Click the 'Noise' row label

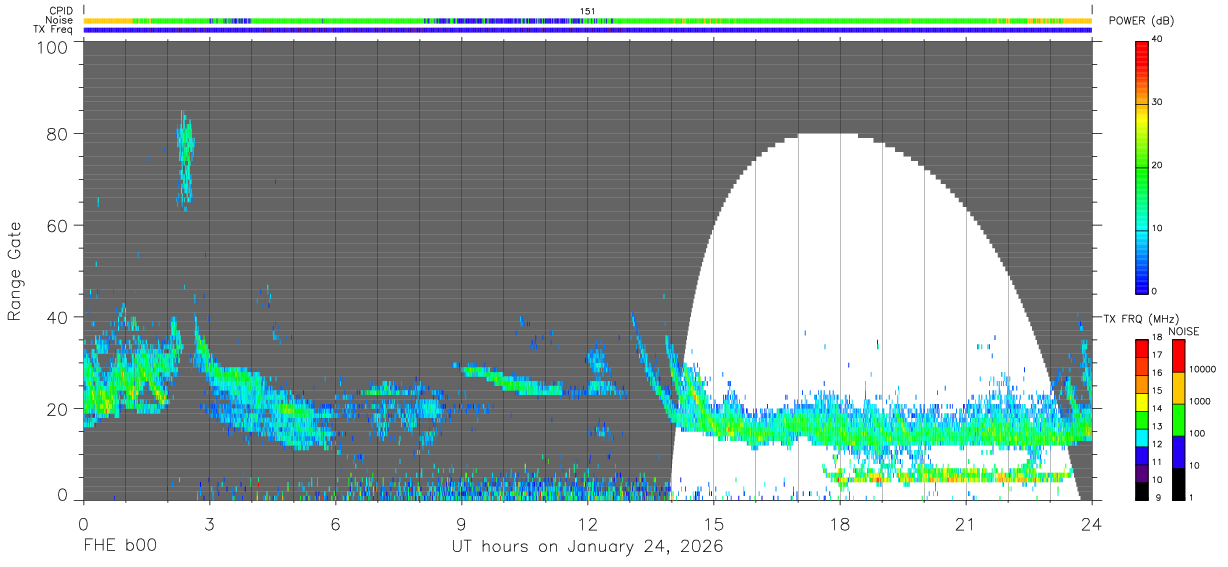[59, 20]
